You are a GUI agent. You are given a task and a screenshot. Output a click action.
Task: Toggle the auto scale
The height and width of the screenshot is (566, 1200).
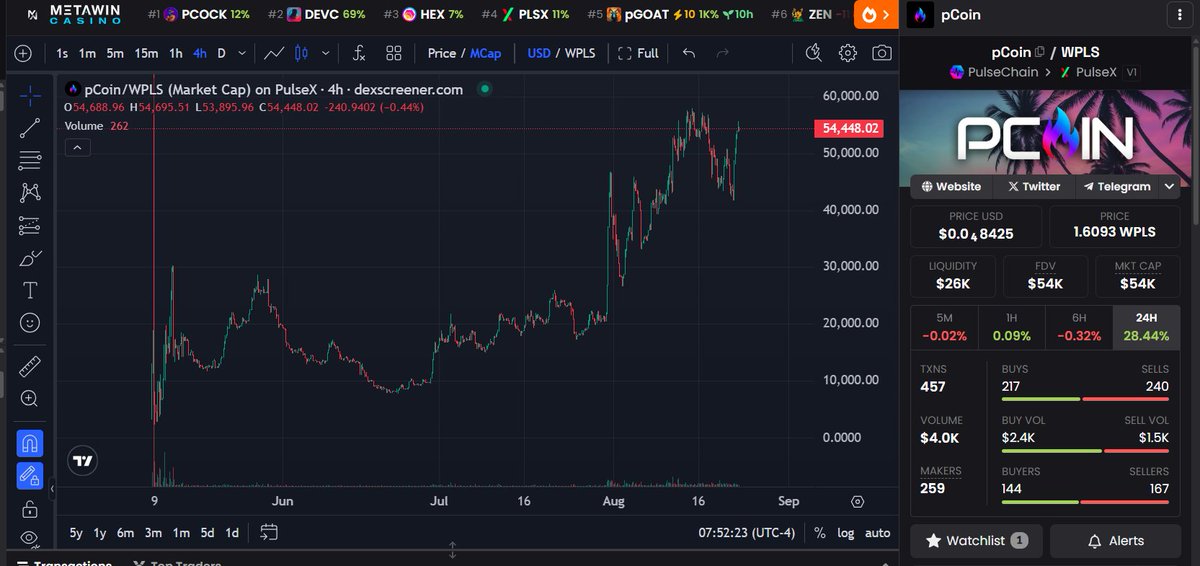877,533
